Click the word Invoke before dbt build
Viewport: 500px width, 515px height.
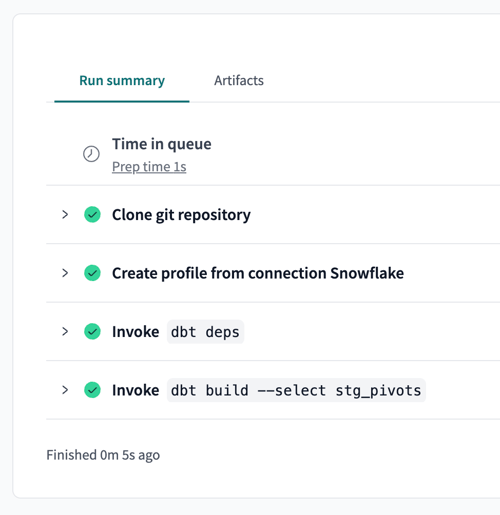[x=136, y=390]
